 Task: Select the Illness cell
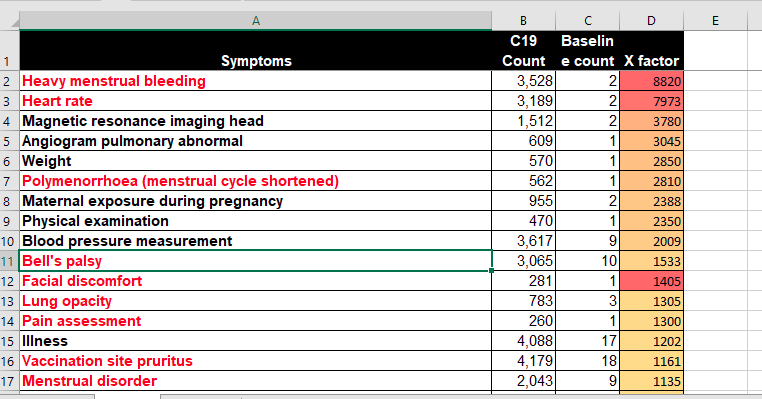click(256, 341)
